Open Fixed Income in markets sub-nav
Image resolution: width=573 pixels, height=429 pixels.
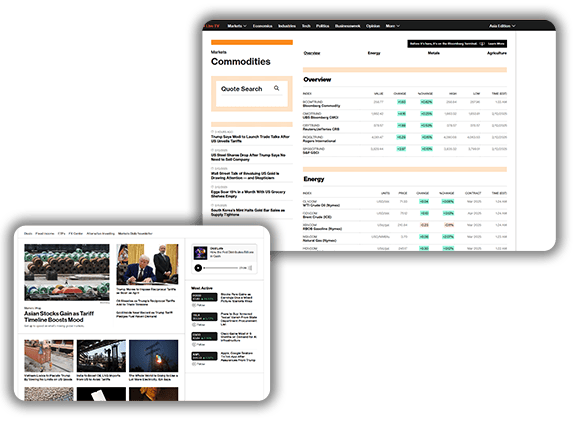(x=45, y=234)
